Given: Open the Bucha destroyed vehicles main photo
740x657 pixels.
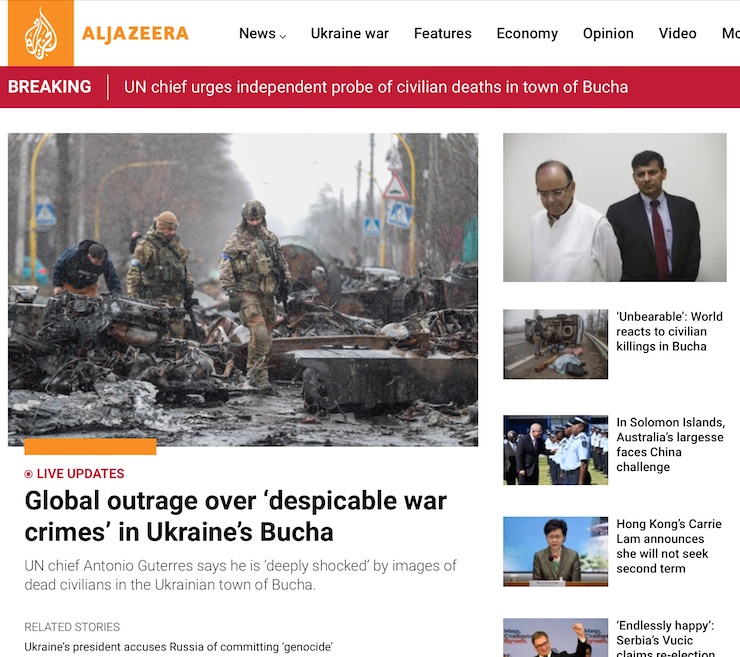Looking at the screenshot, I should click(243, 289).
